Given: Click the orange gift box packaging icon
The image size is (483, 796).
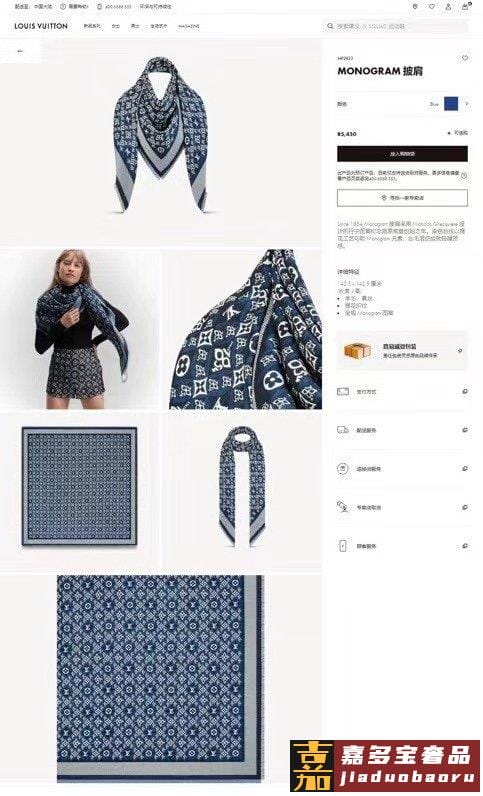Looking at the screenshot, I should point(357,350).
